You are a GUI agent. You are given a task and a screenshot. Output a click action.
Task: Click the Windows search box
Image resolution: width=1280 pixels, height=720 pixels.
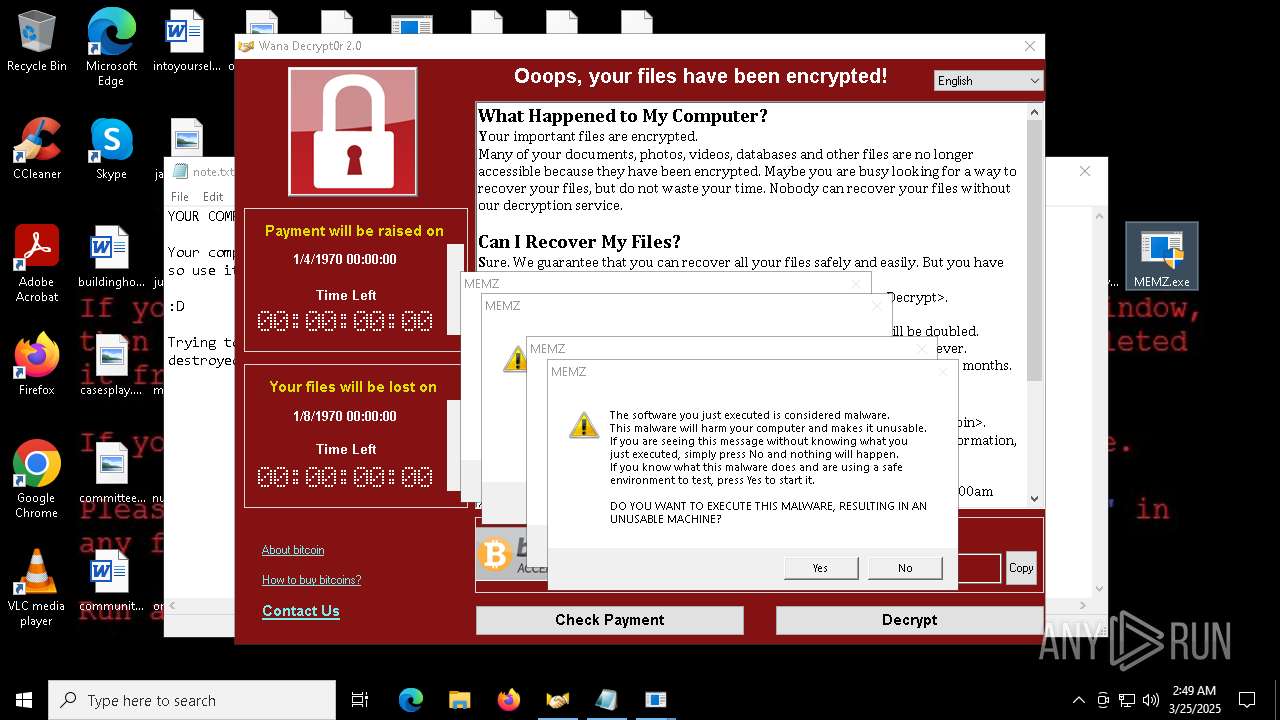[x=192, y=700]
